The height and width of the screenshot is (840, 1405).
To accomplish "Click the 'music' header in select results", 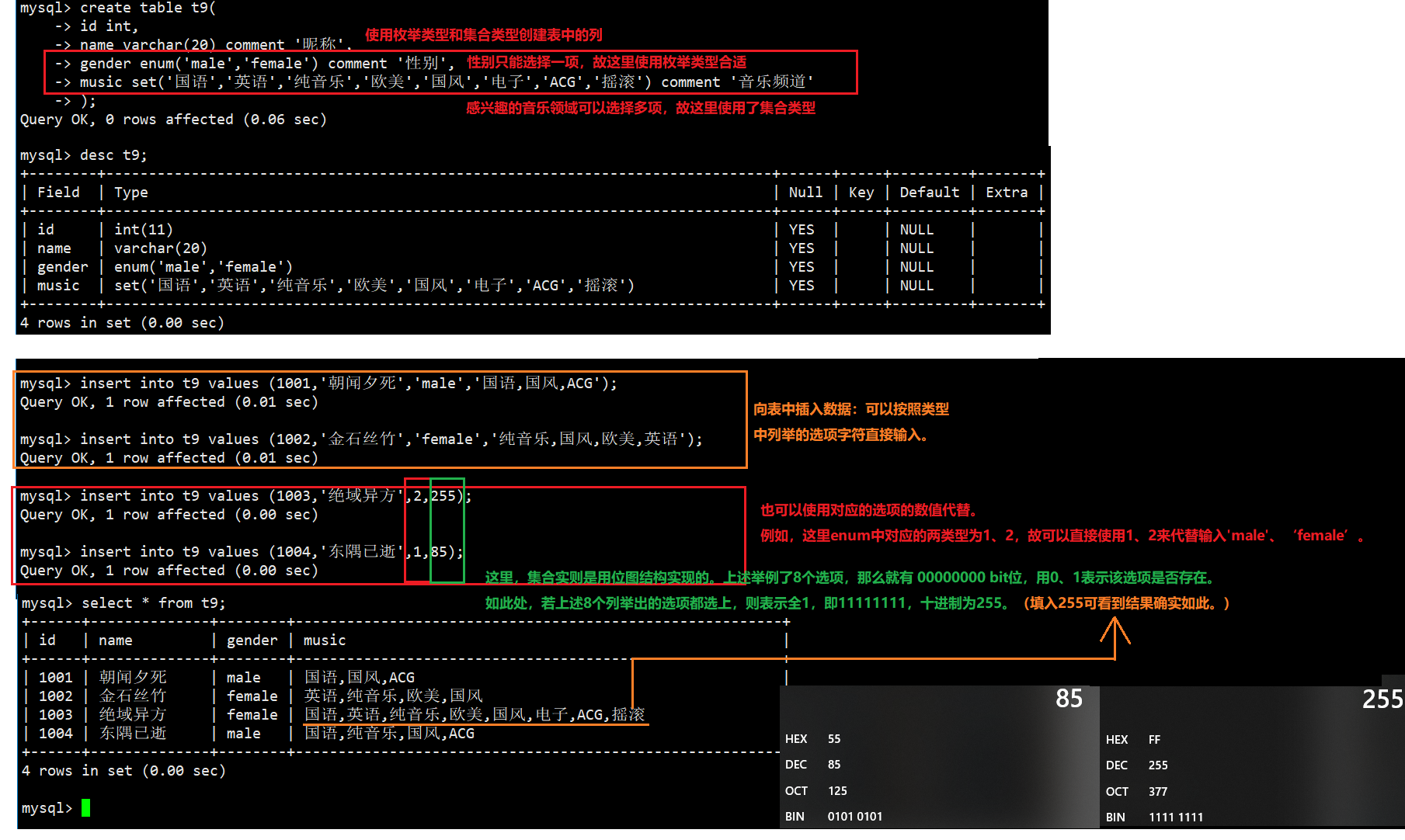I will pyautogui.click(x=325, y=640).
